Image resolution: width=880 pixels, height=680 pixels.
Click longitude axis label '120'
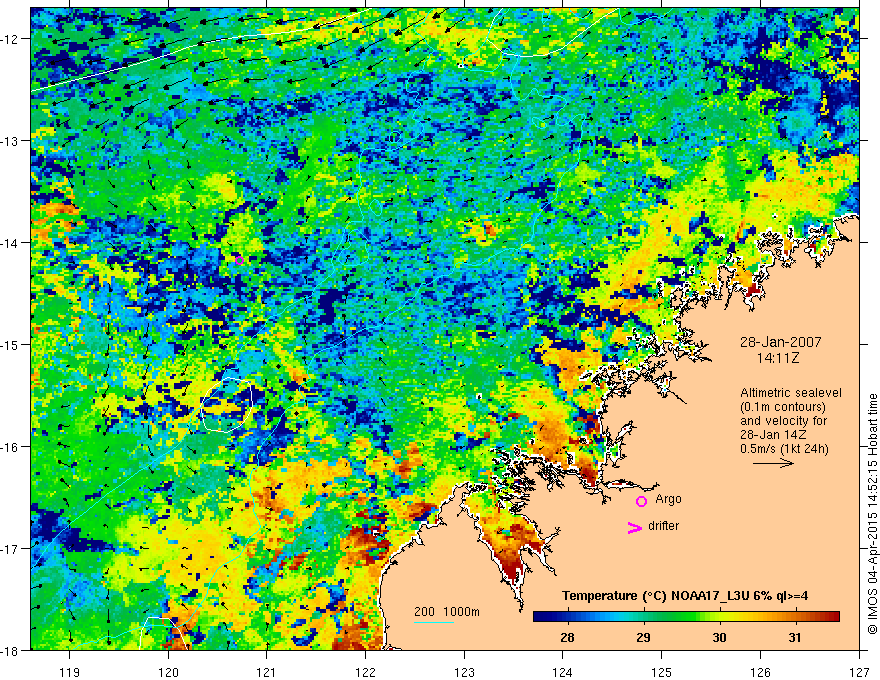click(x=168, y=672)
